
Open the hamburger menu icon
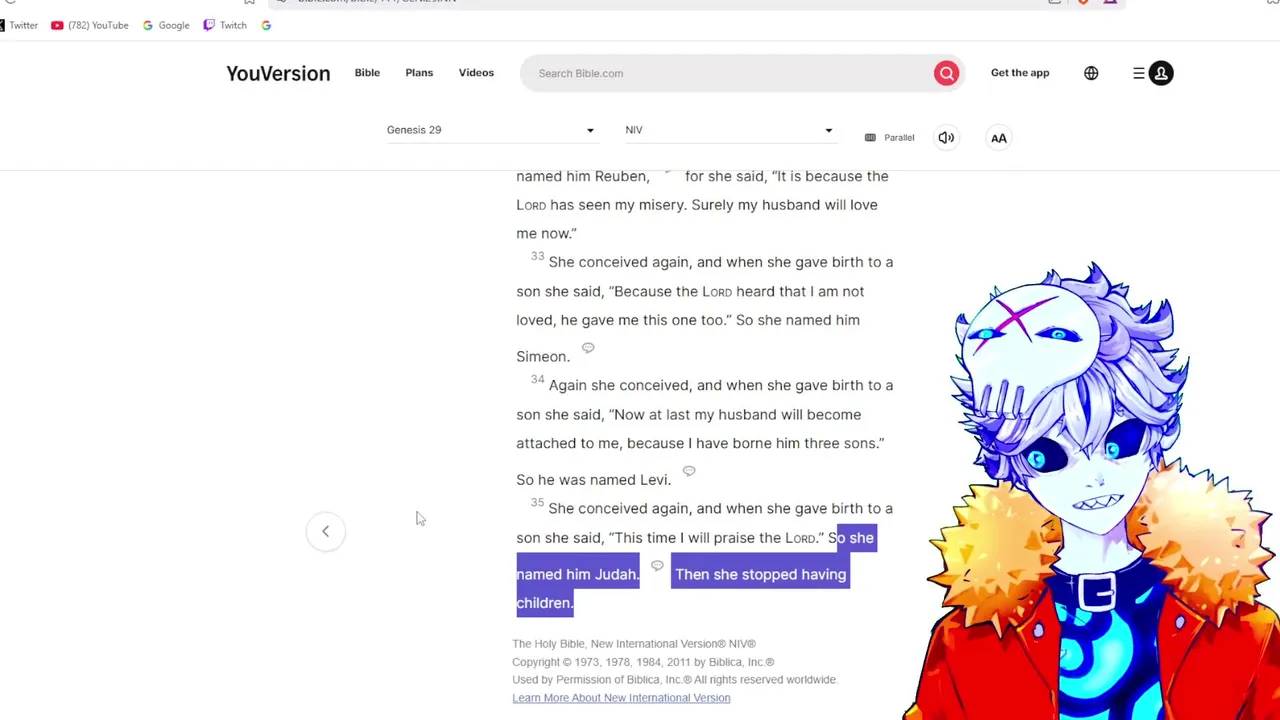click(x=1138, y=73)
